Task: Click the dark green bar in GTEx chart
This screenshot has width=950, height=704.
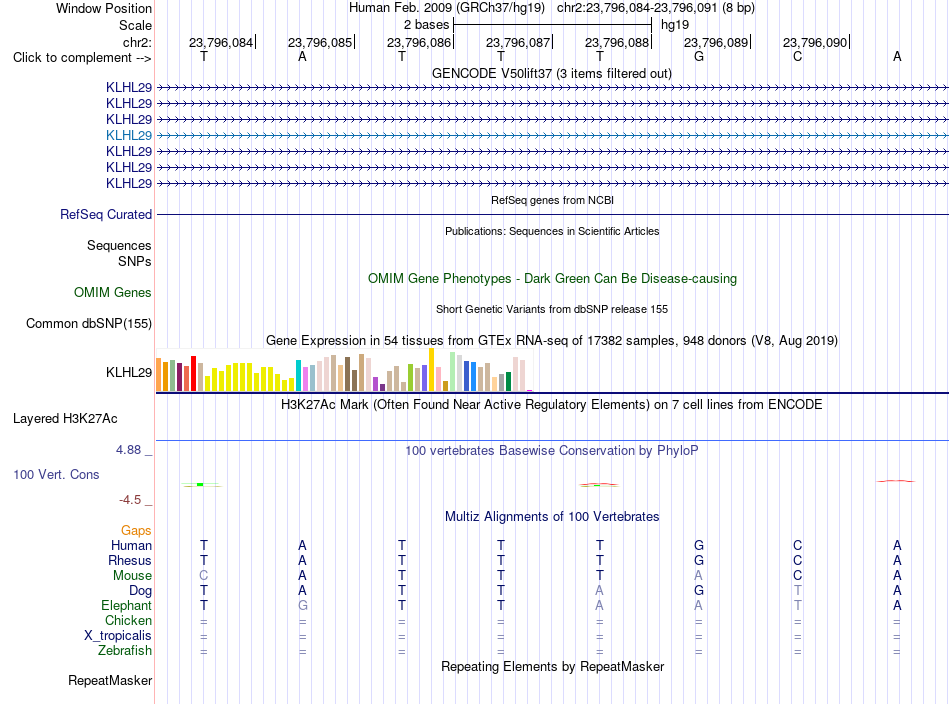Action: click(508, 382)
